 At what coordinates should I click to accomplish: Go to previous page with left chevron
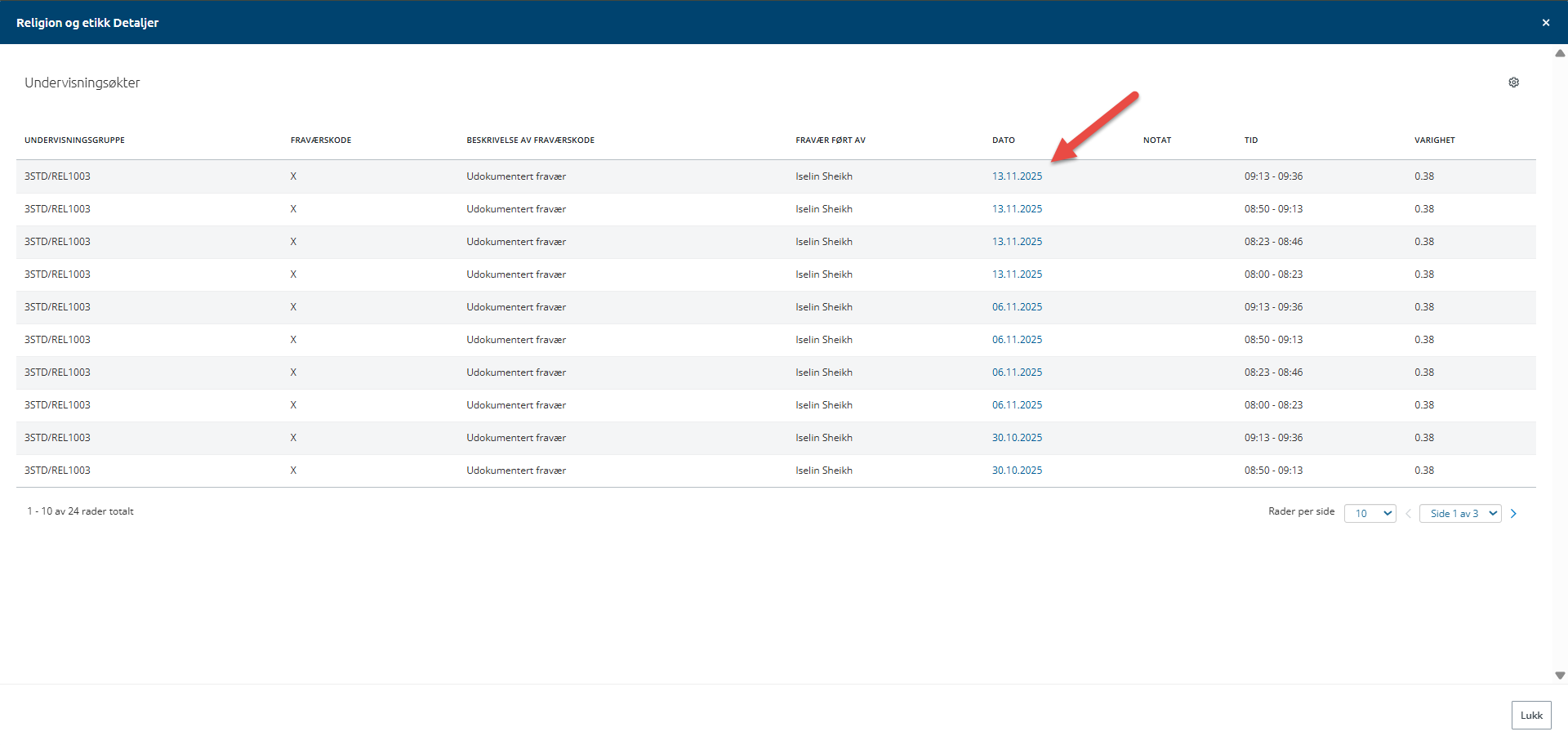point(1408,514)
